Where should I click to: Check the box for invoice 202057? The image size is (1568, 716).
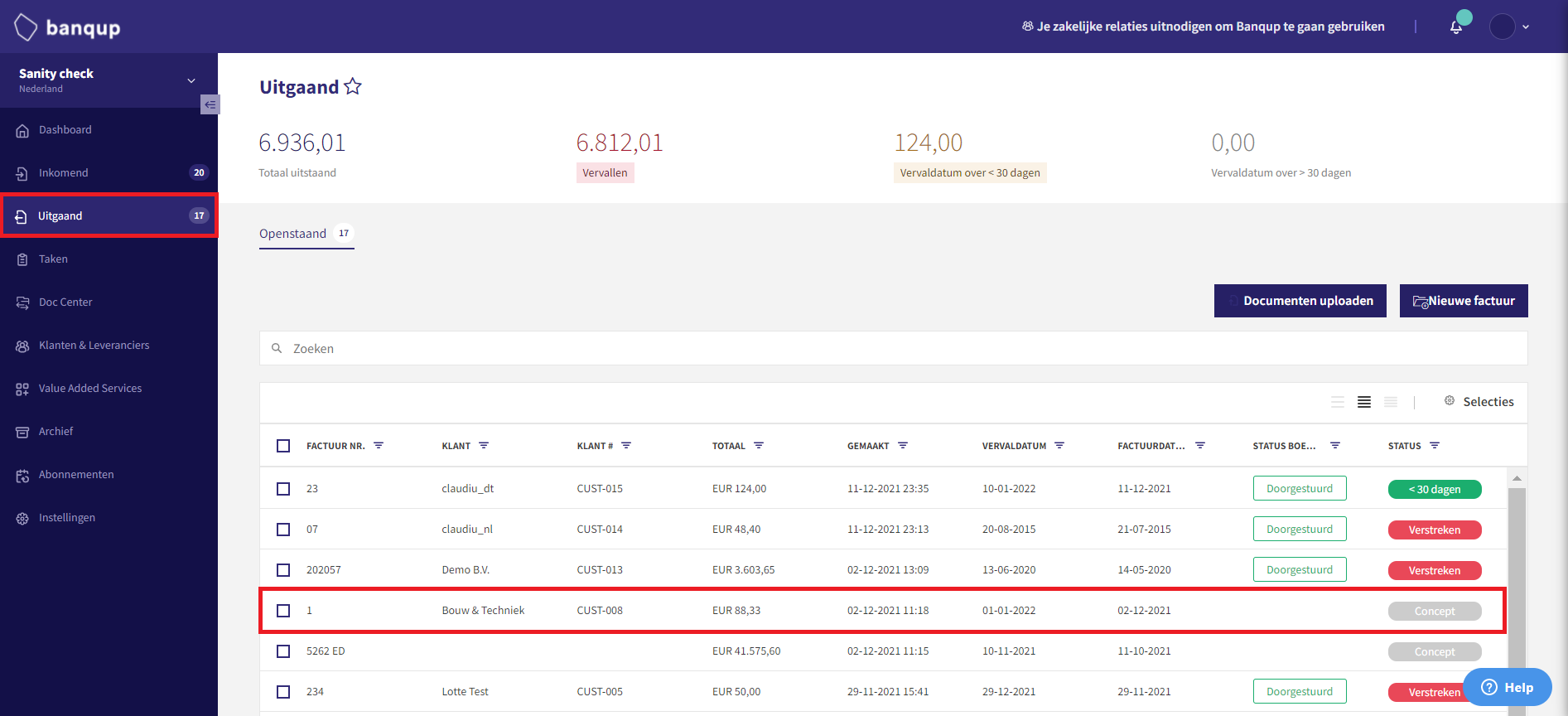pos(283,570)
